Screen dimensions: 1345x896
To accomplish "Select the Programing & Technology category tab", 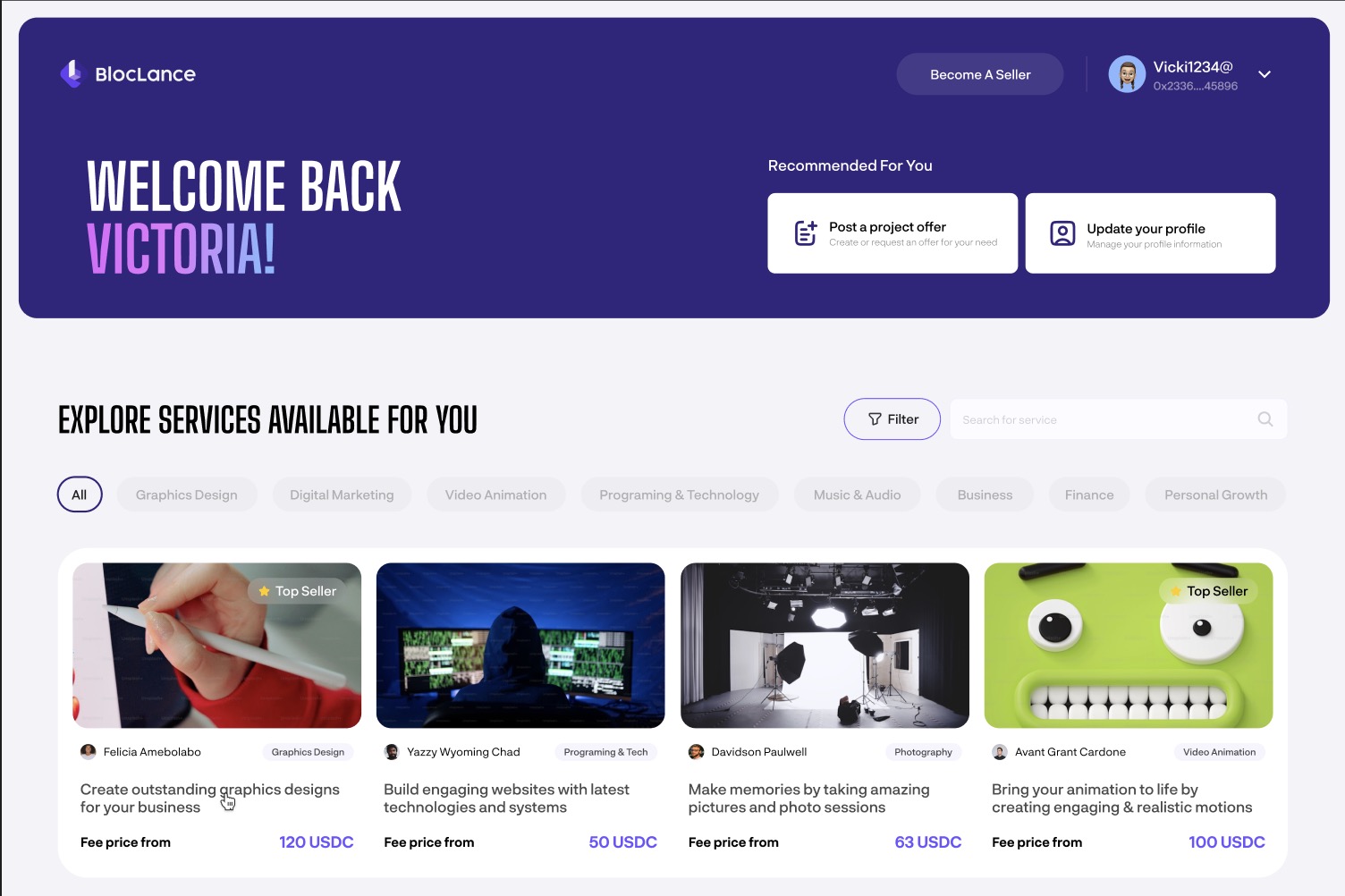I will coord(680,494).
